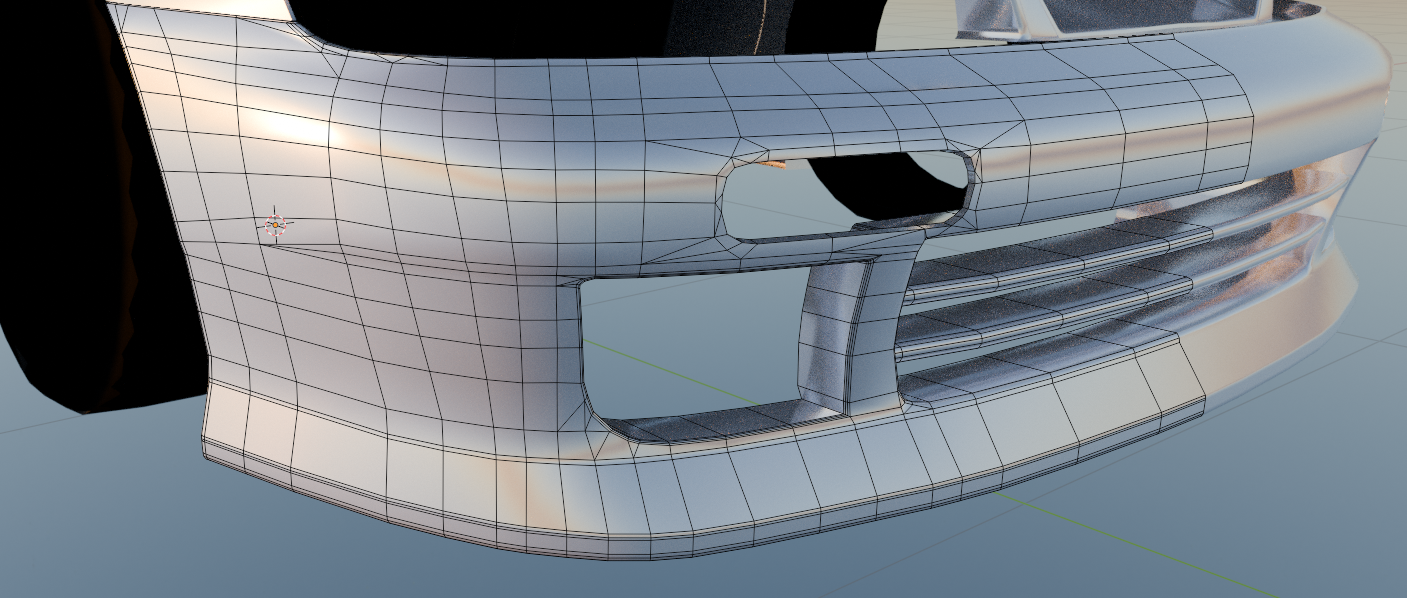This screenshot has width=1407, height=598.
Task: Click the 3D cursor crosshair on the bumper
Action: click(275, 226)
